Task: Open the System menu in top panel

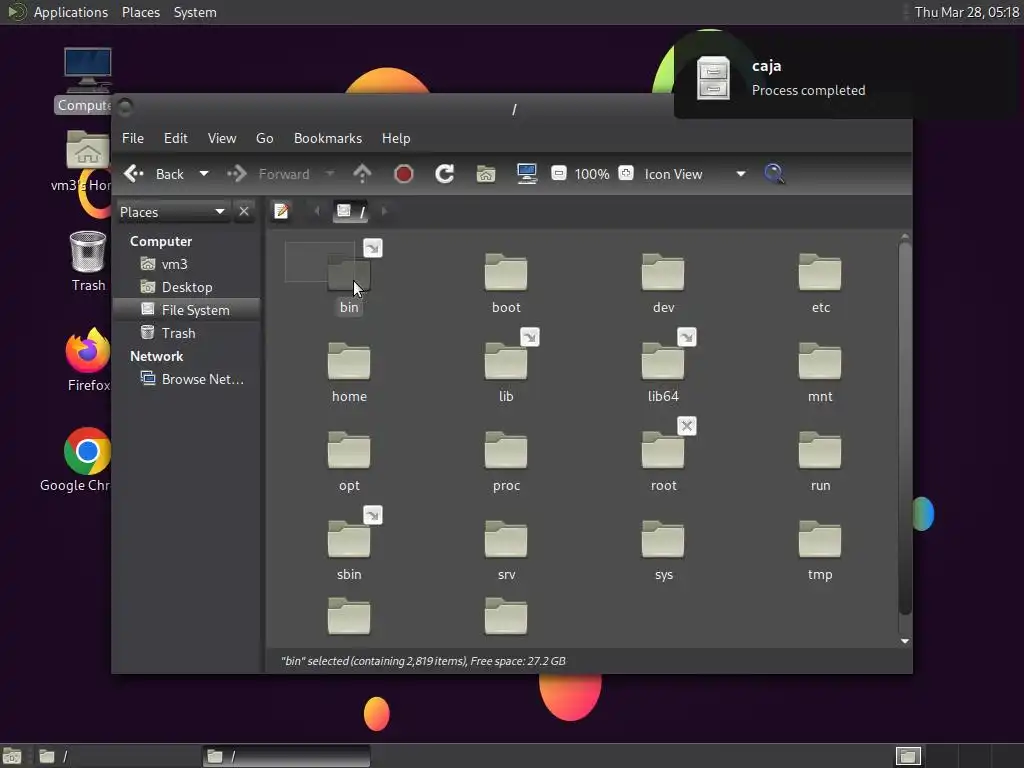Action: [x=195, y=12]
